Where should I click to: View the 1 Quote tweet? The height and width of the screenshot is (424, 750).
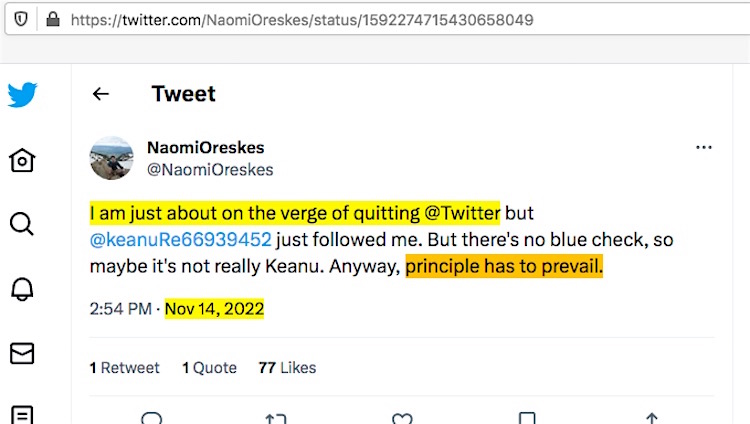210,368
